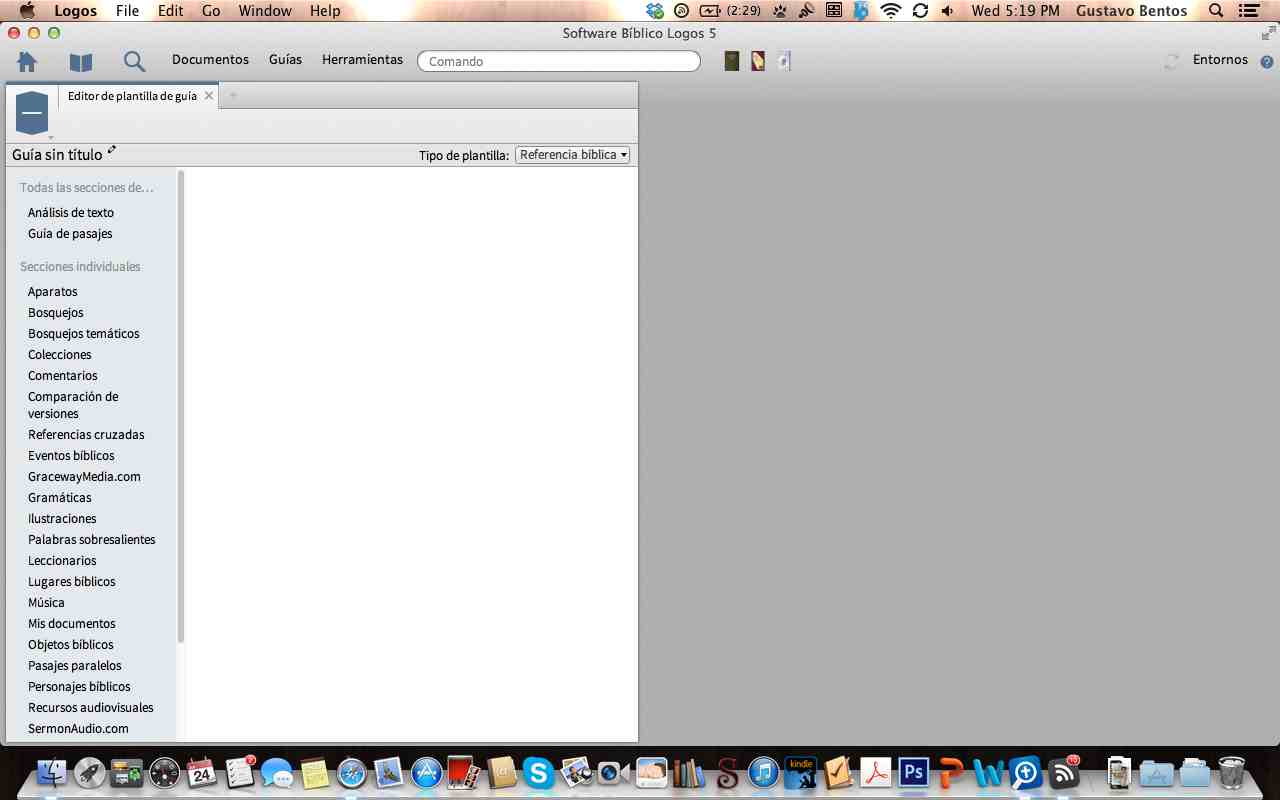Add the Comentarios section

[x=63, y=376]
